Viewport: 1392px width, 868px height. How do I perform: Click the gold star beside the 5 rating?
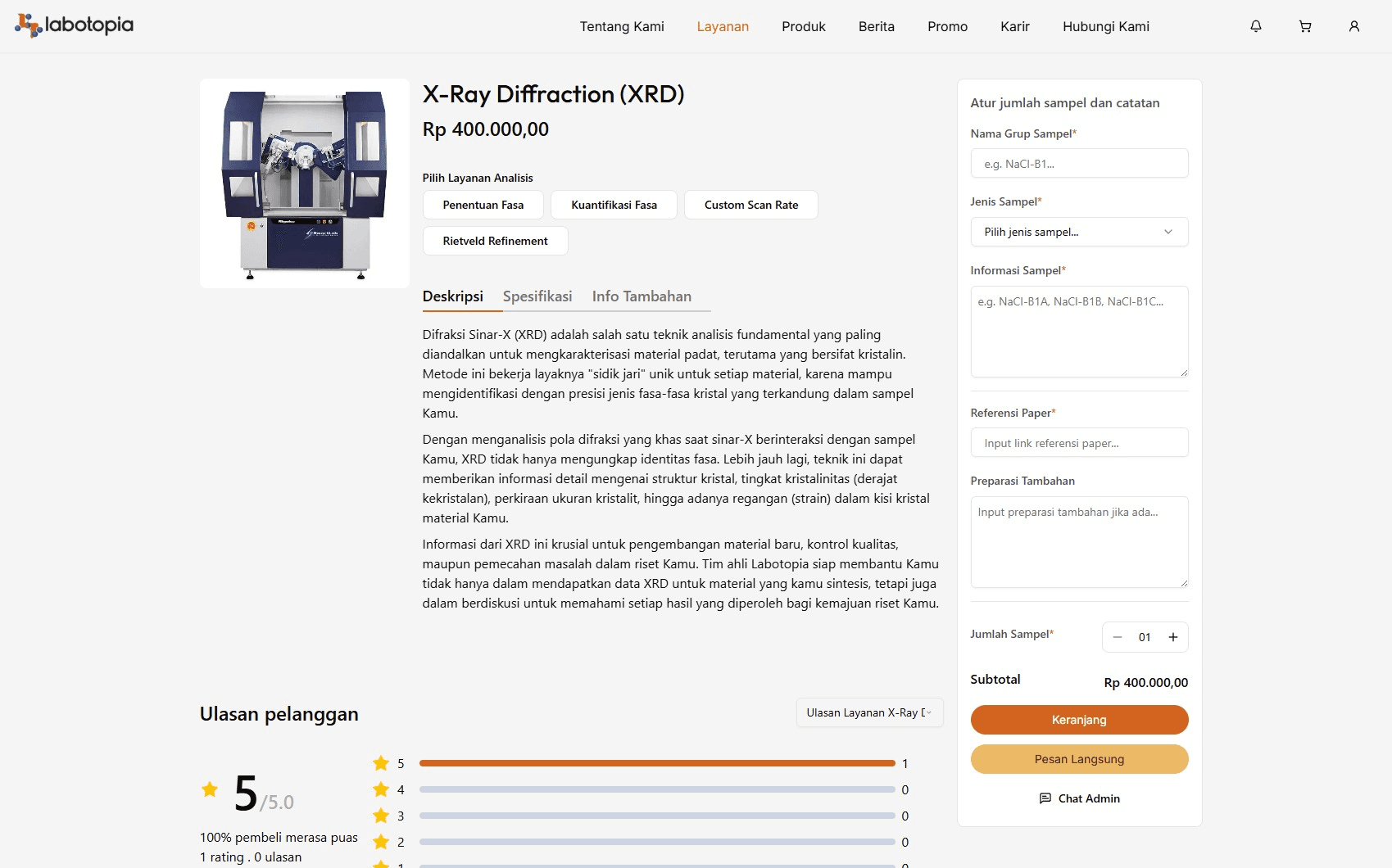coord(211,789)
